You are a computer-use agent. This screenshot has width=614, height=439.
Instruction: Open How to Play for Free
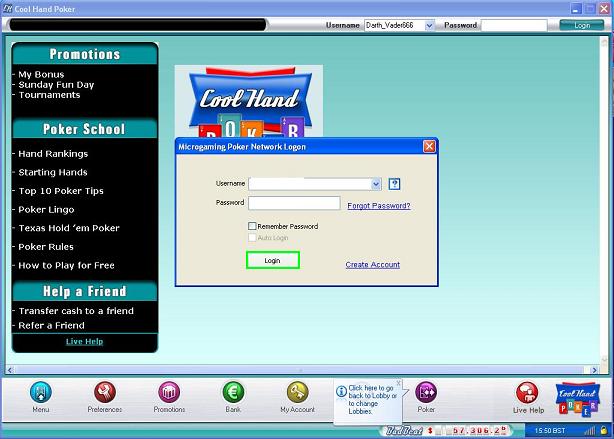[67, 266]
